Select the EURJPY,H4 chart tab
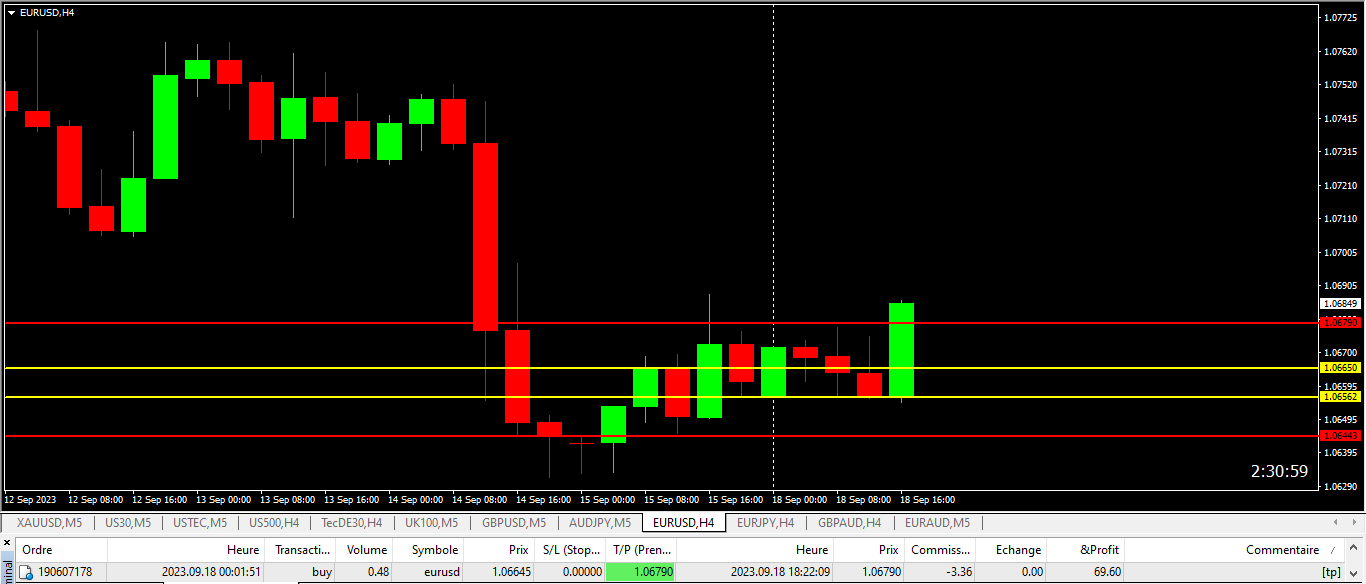Screen dimensions: 1366x584 point(765,522)
